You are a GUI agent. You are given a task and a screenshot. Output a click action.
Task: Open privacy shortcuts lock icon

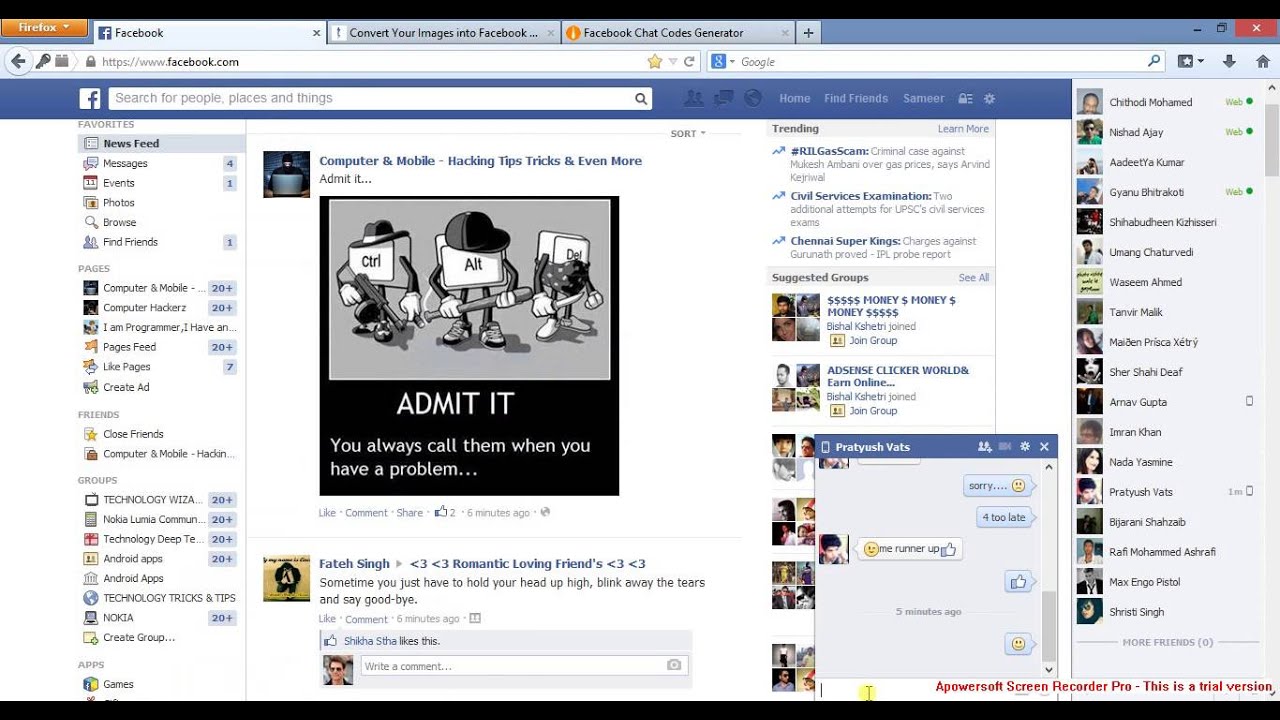(x=965, y=99)
